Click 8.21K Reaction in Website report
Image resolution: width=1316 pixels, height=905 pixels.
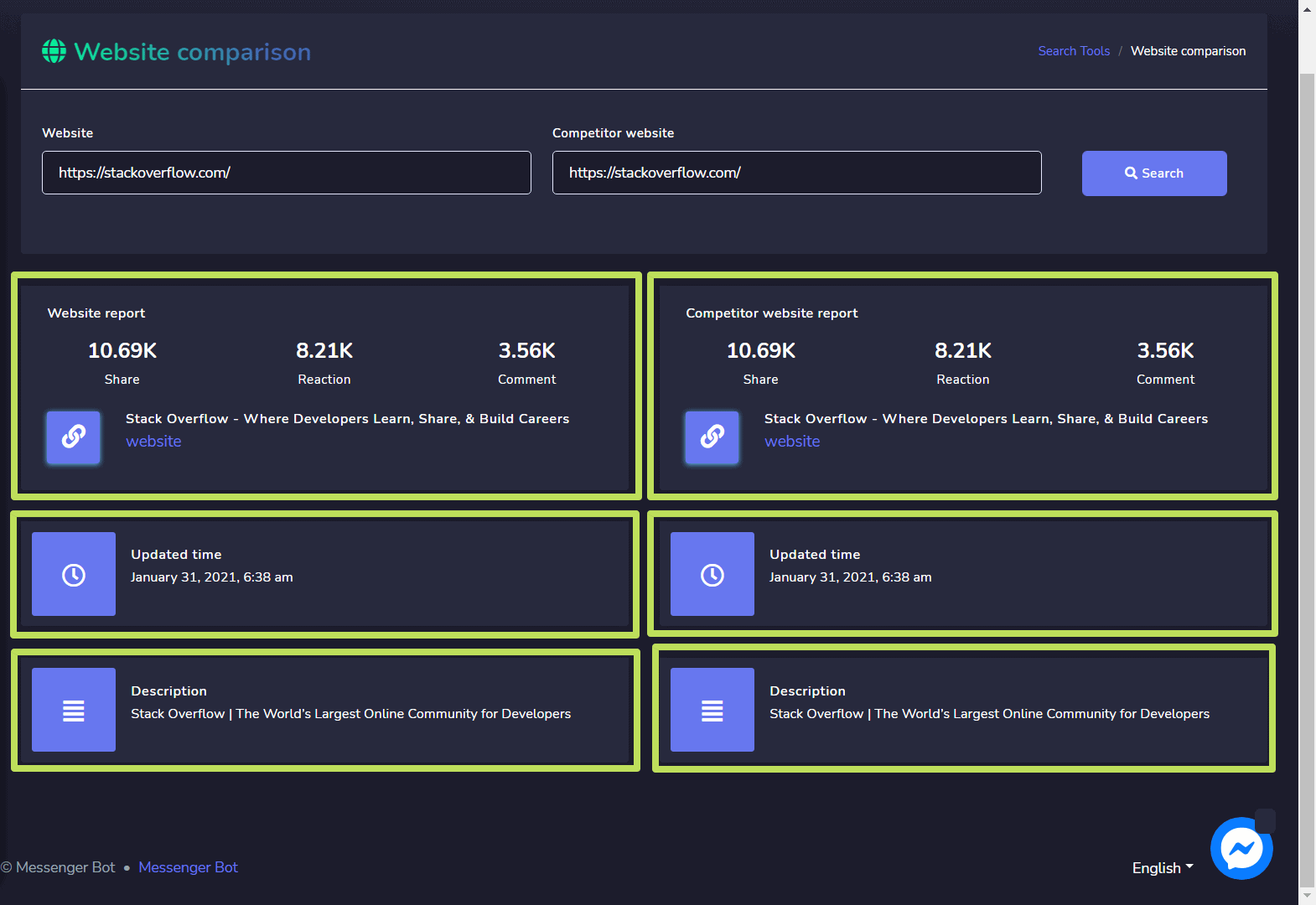tap(324, 363)
